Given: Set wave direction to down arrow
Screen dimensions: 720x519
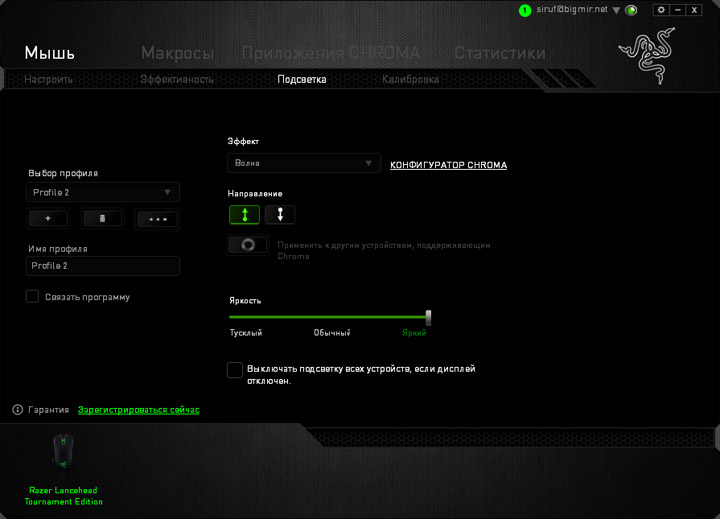Looking at the screenshot, I should pyautogui.click(x=280, y=214).
